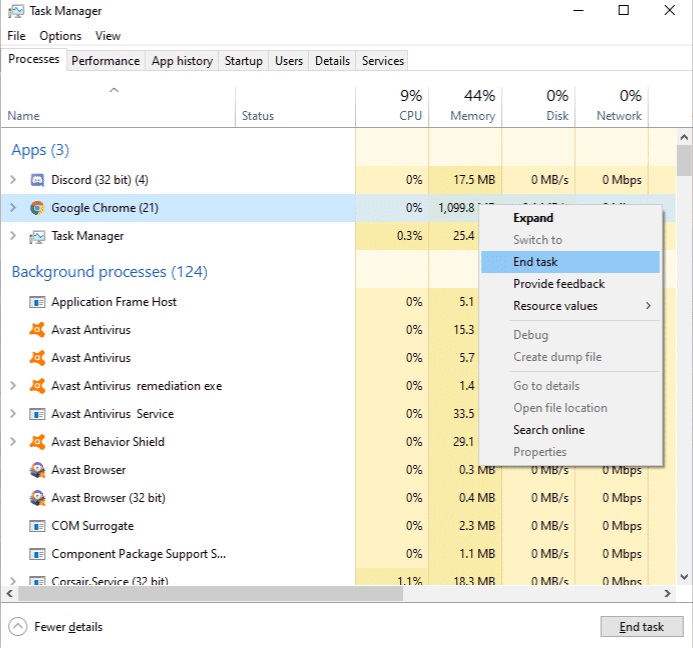
Task: Select the COM Surrogate process name
Action: 92,526
